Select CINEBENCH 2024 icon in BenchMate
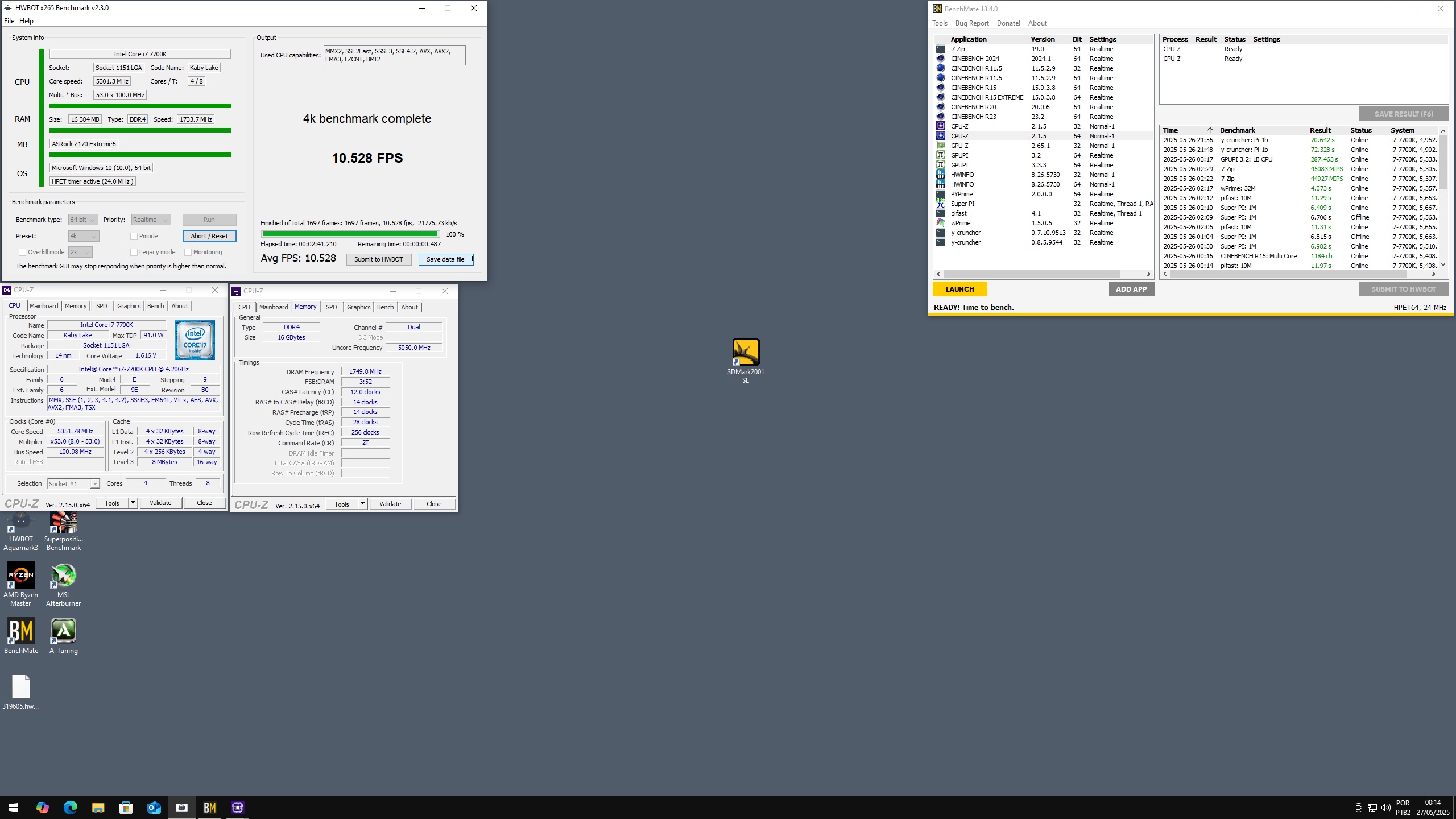 click(941, 59)
